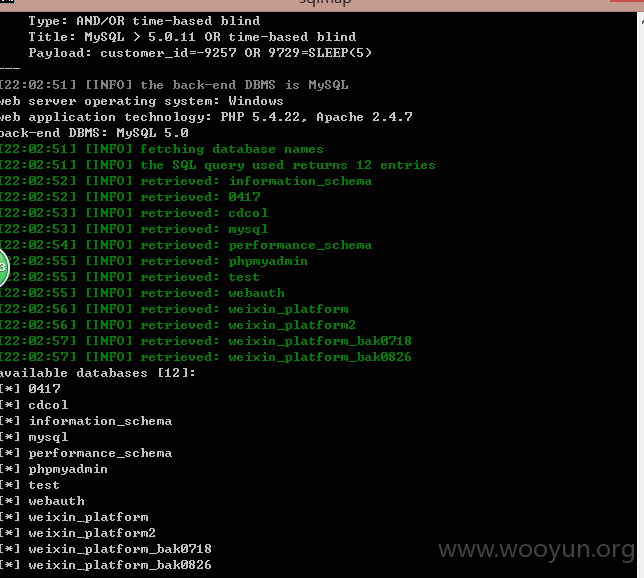Click the 'PHP 5.4.22, Apache 2.4.7' technology line
The height and width of the screenshot is (578, 644).
pyautogui.click(x=206, y=117)
